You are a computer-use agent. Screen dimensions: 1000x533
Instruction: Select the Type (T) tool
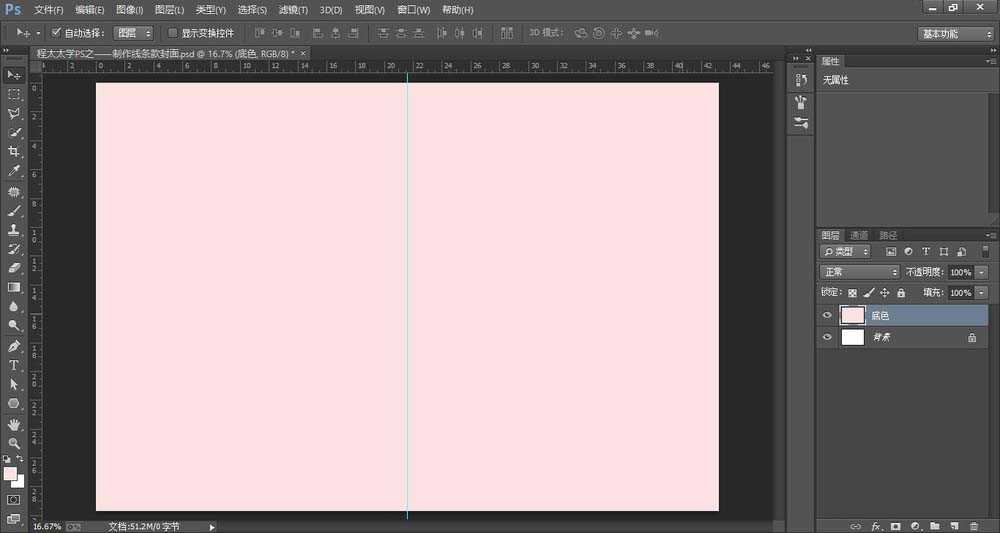click(x=14, y=365)
